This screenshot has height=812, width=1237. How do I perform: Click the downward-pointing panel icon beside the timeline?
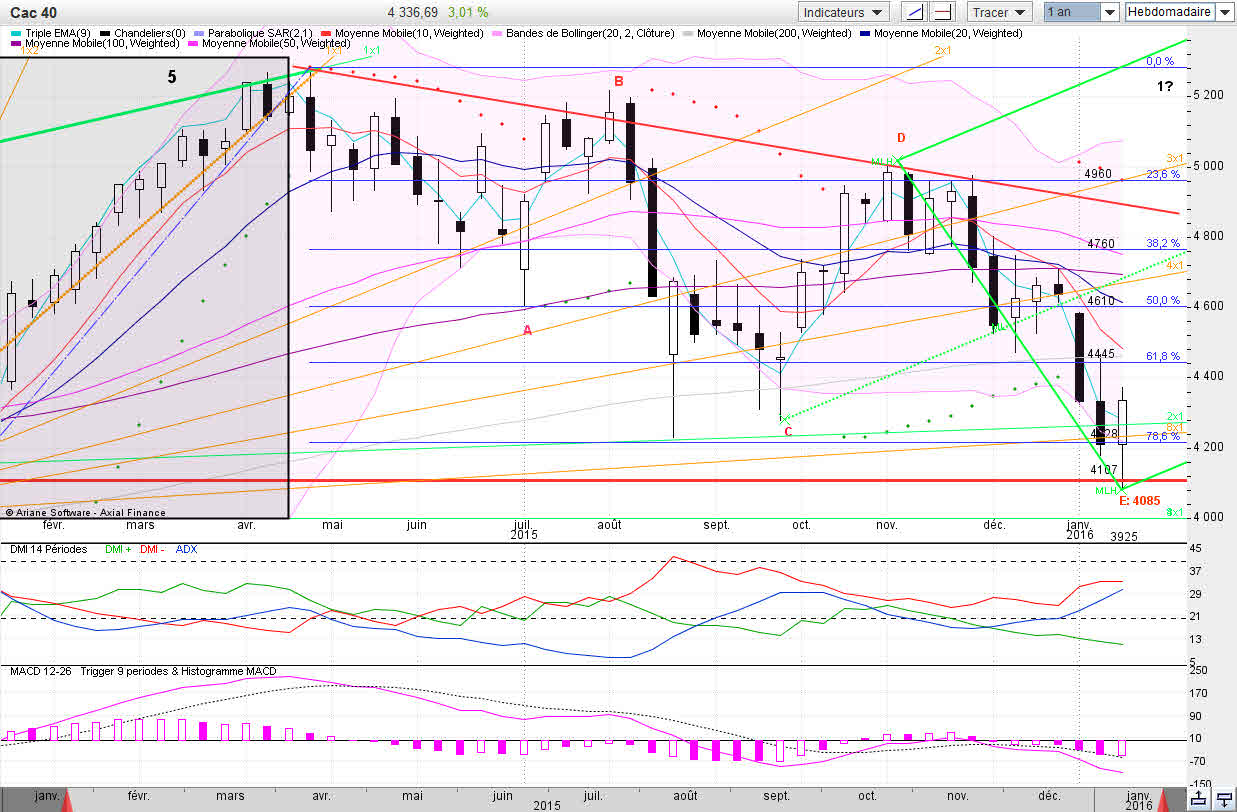pos(1224,797)
